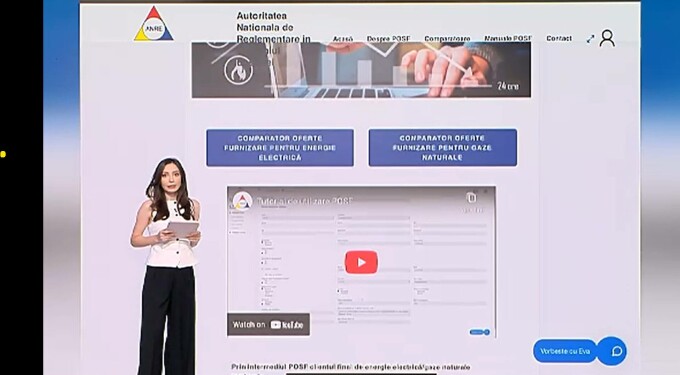The width and height of the screenshot is (680, 375).
Task: Click the banner image with charts
Action: pos(361,70)
